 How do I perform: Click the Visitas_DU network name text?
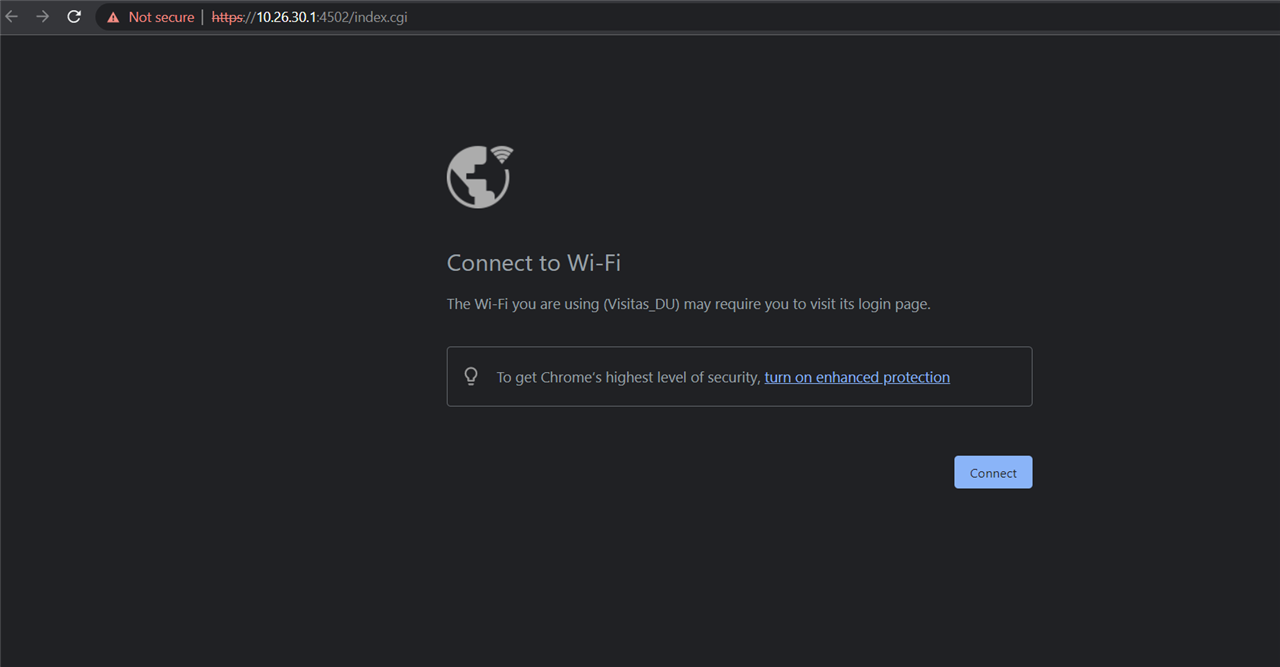641,304
